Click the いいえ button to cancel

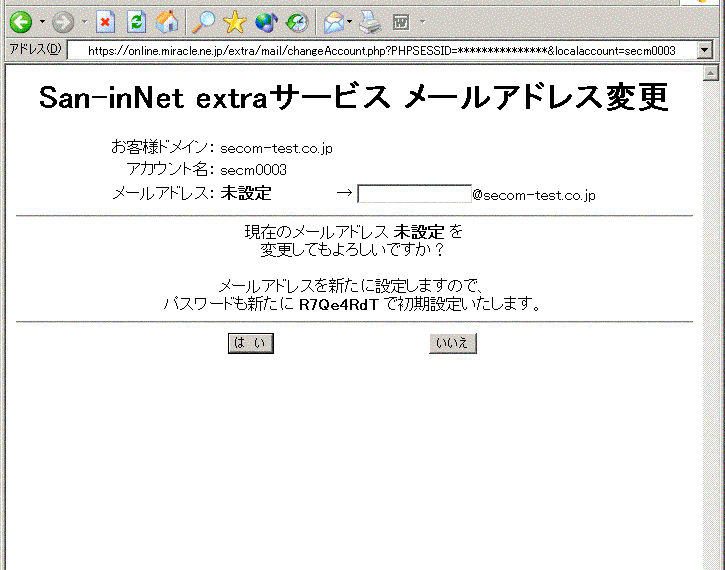(453, 344)
